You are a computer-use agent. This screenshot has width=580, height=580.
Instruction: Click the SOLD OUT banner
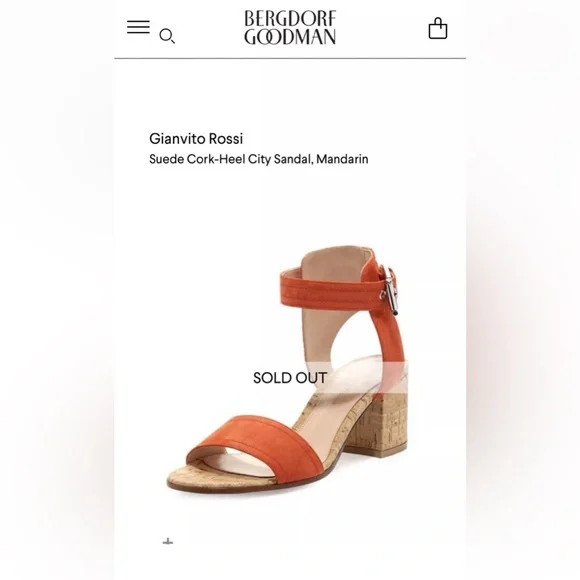(290, 378)
